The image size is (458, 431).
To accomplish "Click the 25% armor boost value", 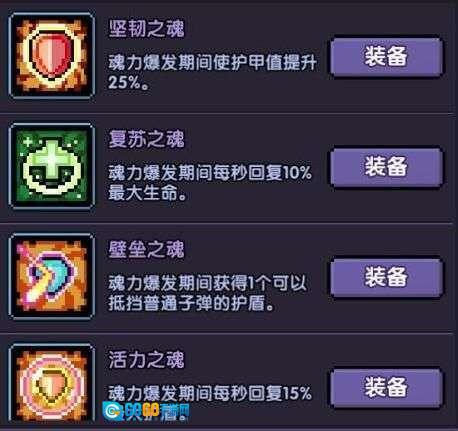I will 123,82.
